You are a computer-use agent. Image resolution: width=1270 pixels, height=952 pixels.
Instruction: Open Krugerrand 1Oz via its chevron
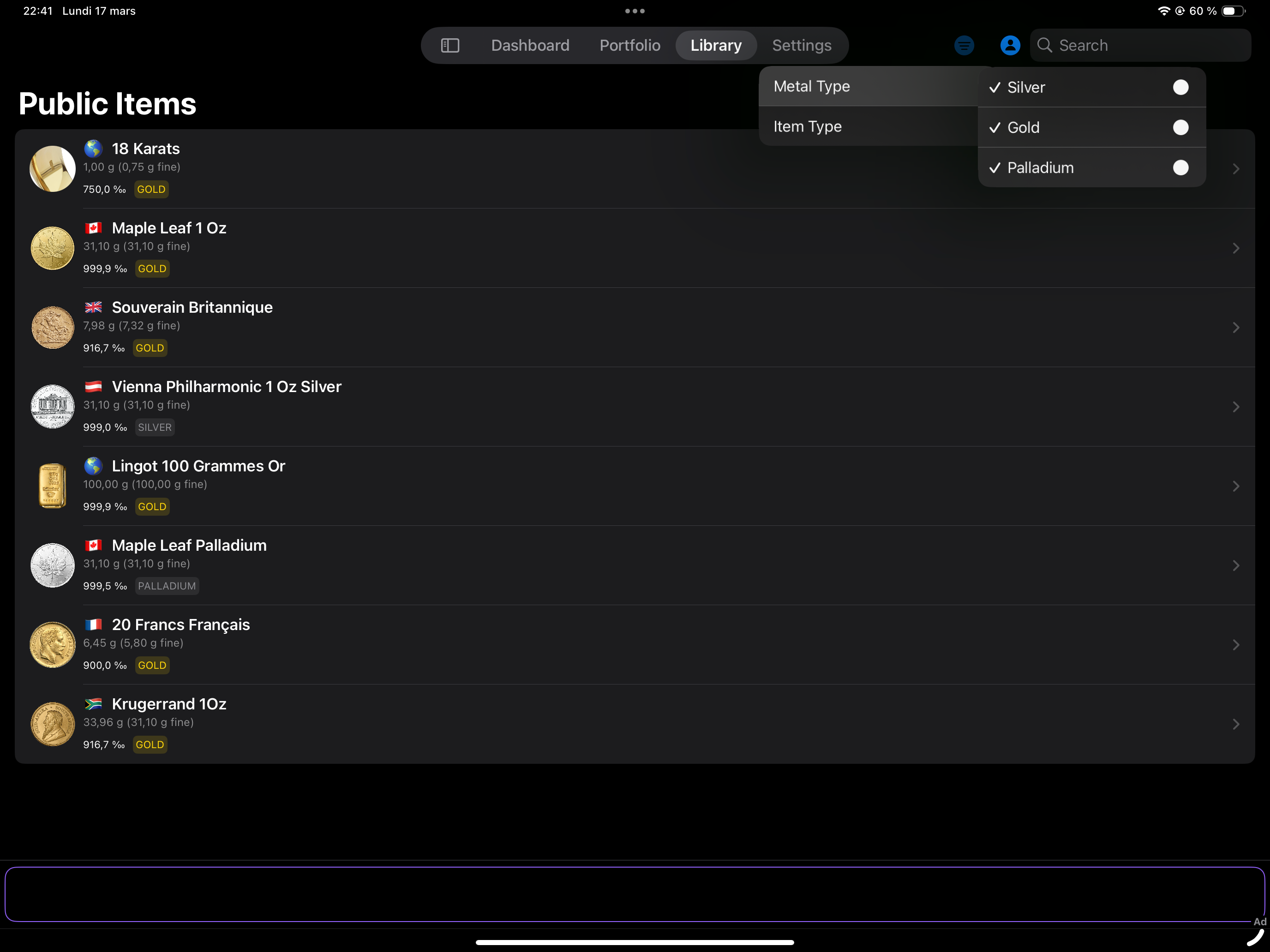pyautogui.click(x=1235, y=724)
